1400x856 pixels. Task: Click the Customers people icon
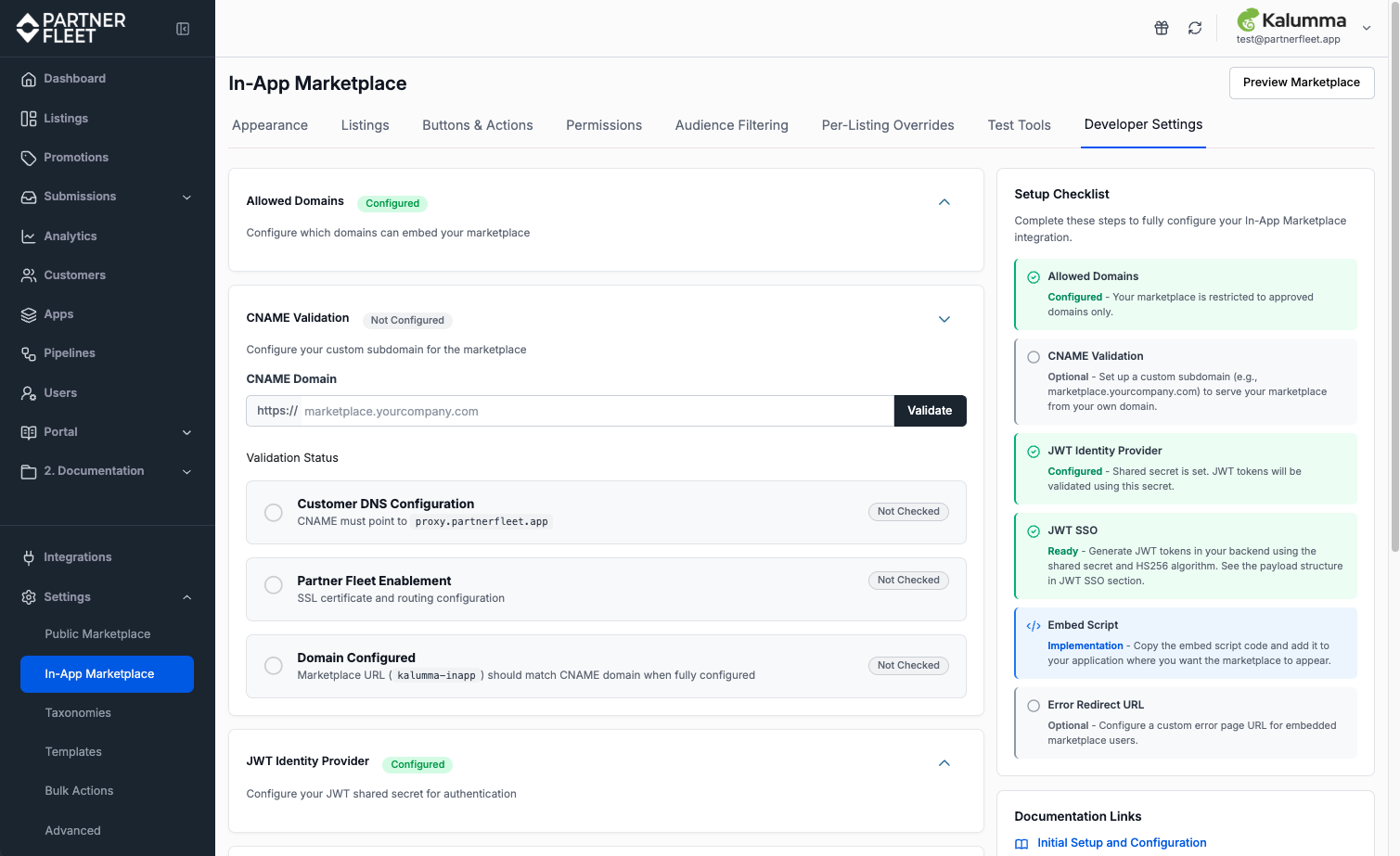coord(29,275)
